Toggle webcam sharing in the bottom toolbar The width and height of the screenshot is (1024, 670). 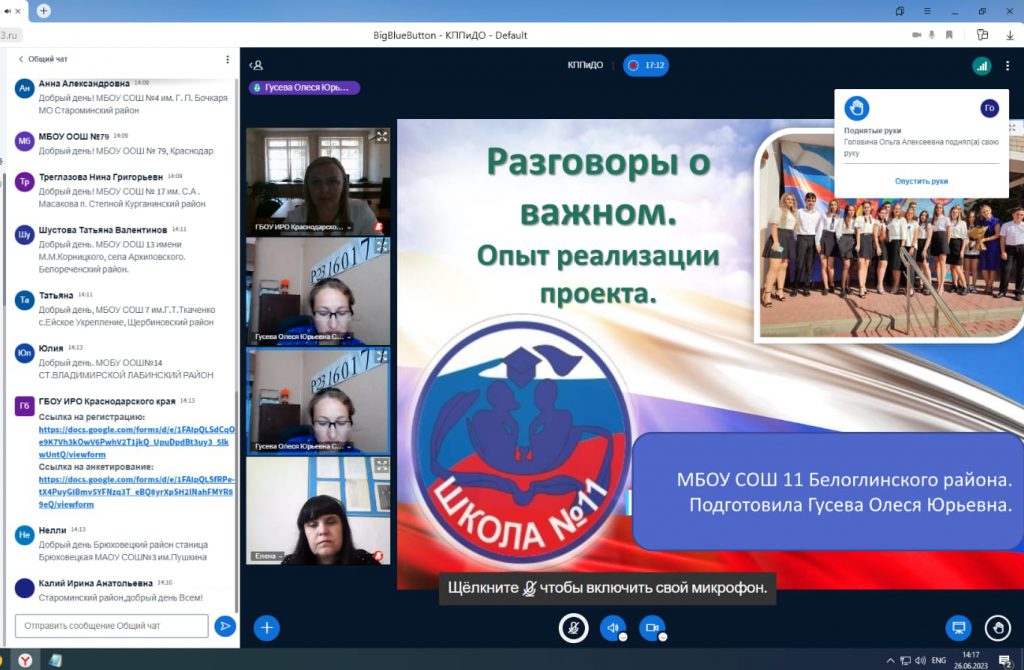coord(652,627)
